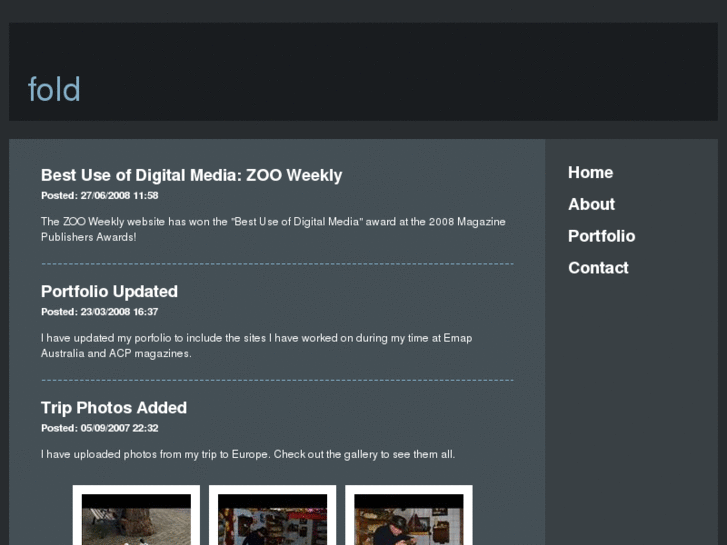Click the ZOO Weekly award paragraph text
The height and width of the screenshot is (545, 727).
[x=273, y=229]
